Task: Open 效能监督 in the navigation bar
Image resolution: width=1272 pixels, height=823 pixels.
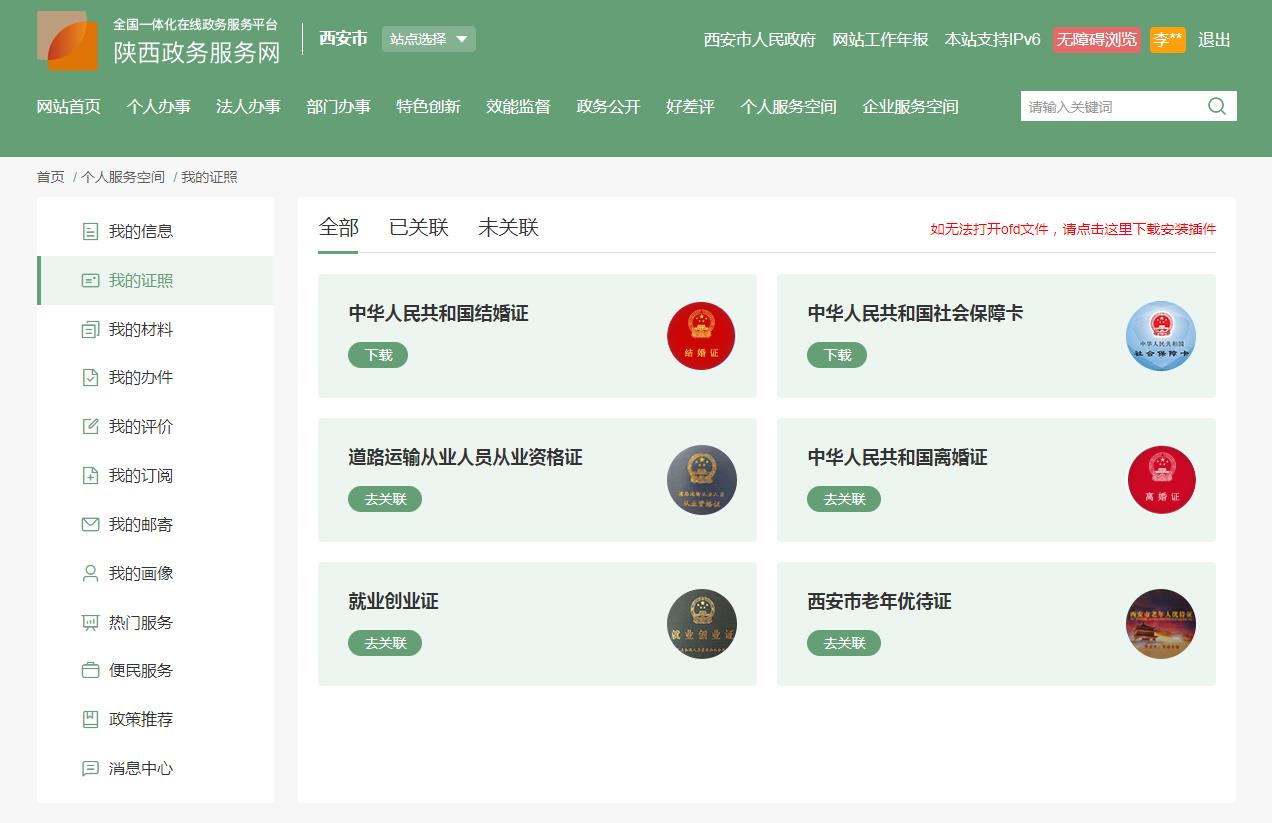Action: 518,107
